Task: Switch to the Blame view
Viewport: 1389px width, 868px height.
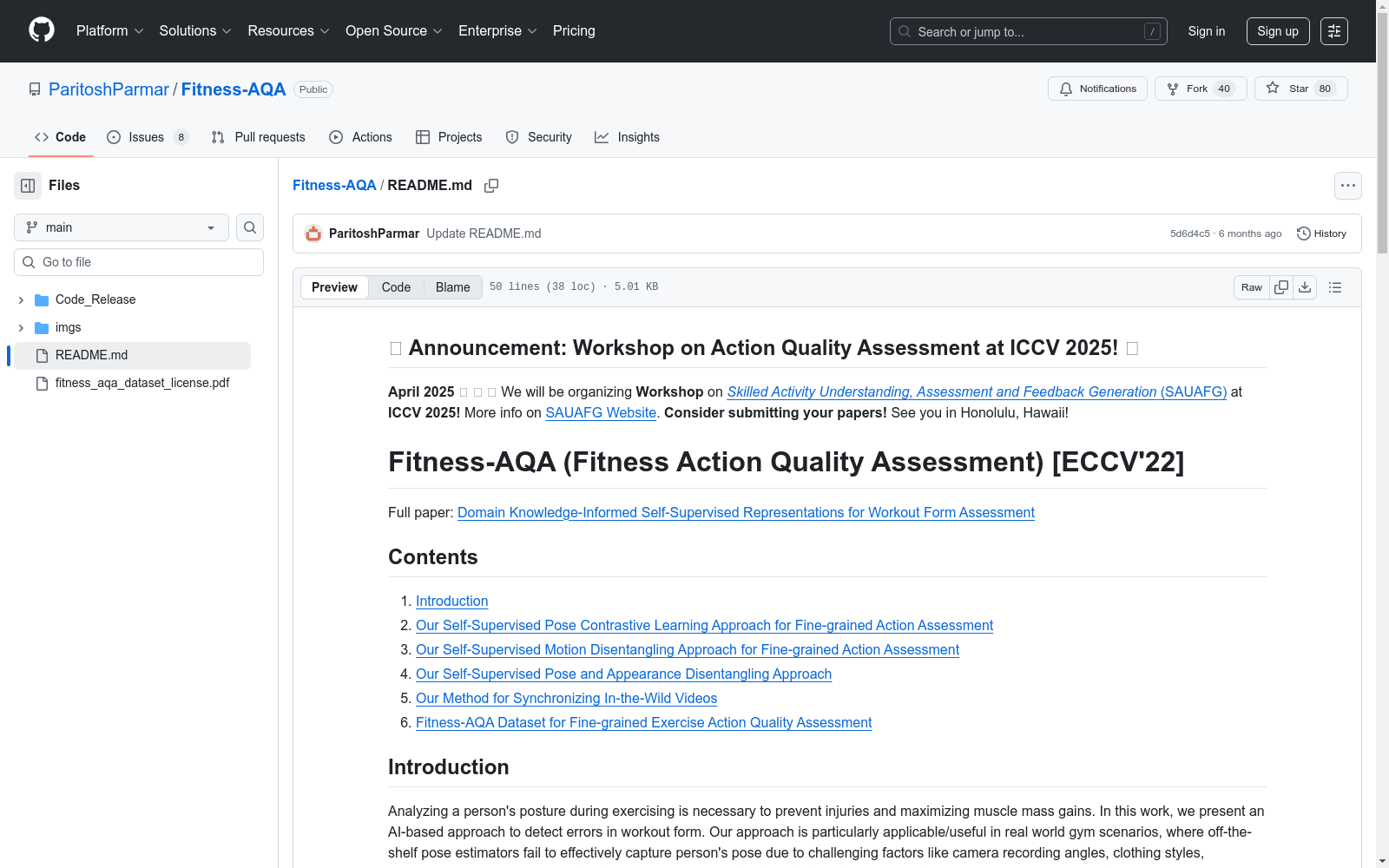Action: 452,287
